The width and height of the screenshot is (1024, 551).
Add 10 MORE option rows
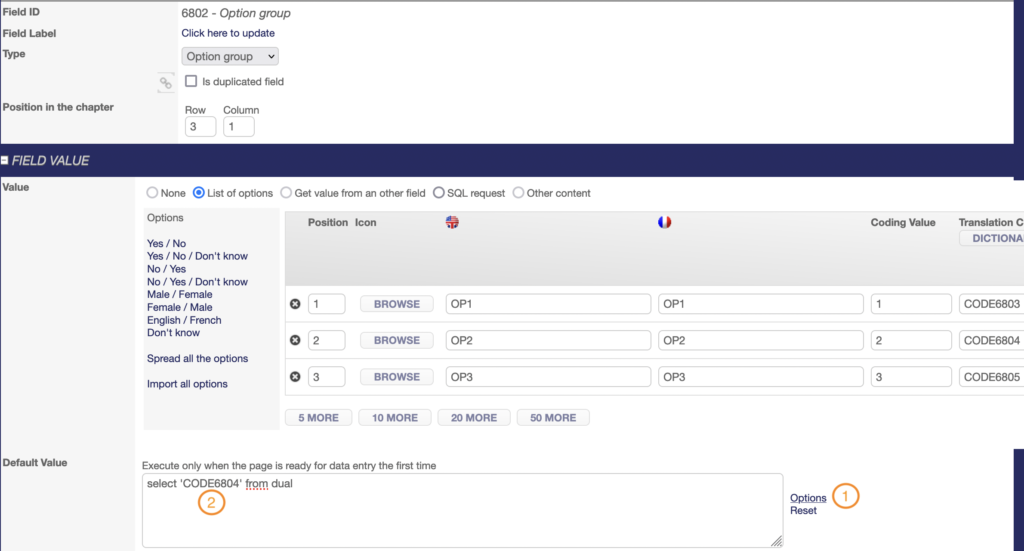click(x=392, y=418)
